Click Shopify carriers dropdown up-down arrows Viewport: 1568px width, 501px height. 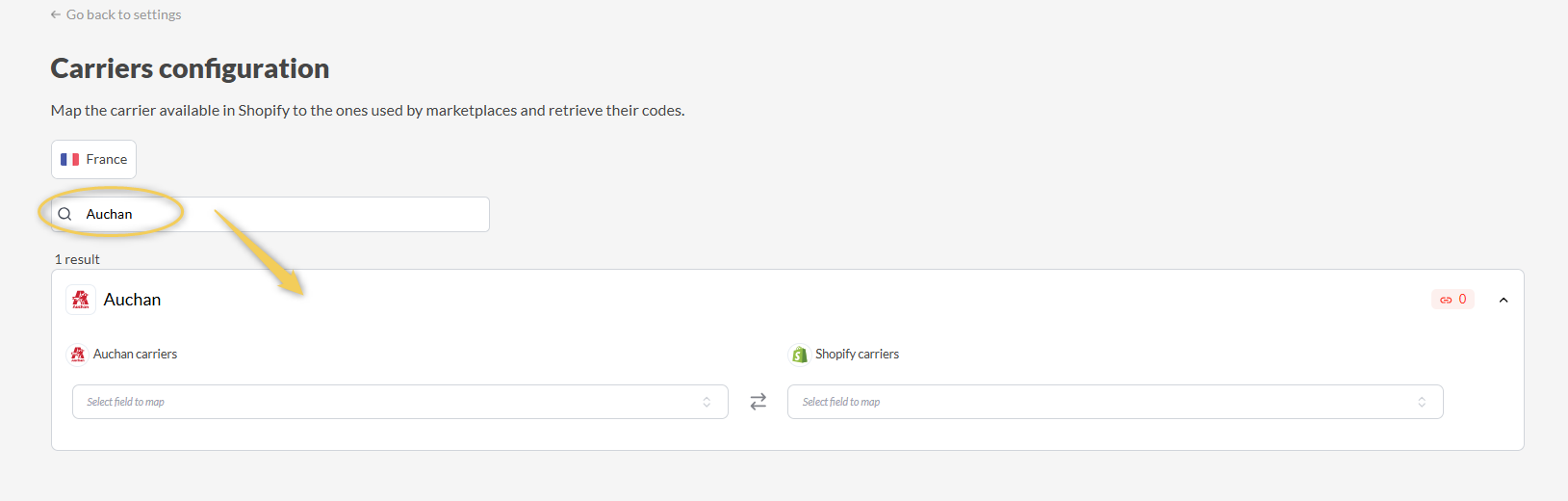tap(1422, 402)
